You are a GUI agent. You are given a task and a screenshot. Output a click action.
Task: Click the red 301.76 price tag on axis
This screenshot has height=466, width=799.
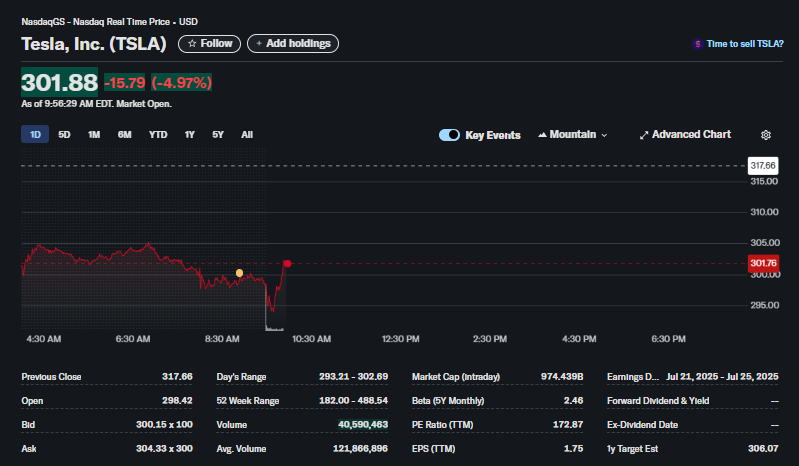pos(763,263)
